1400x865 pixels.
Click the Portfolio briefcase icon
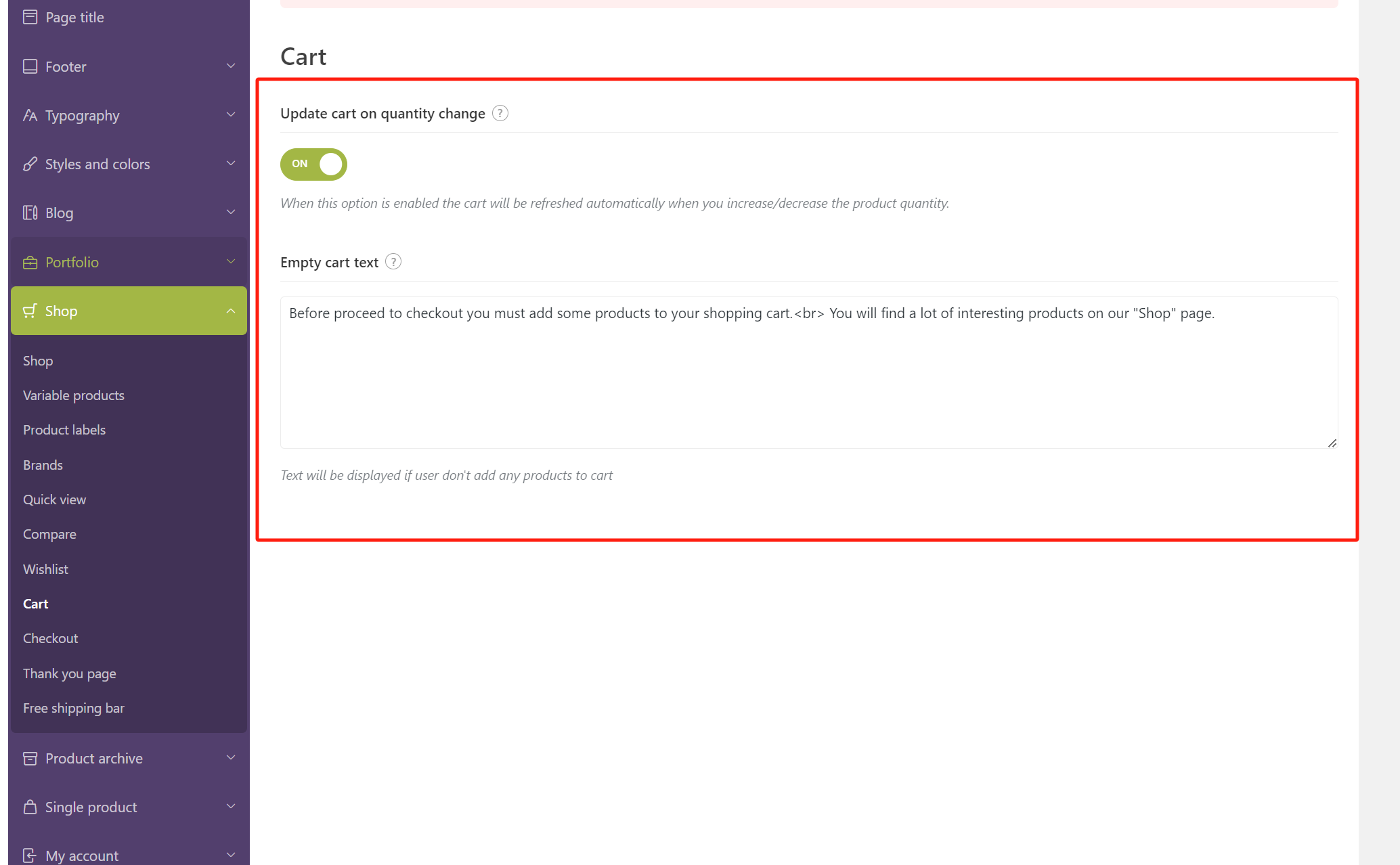(30, 263)
